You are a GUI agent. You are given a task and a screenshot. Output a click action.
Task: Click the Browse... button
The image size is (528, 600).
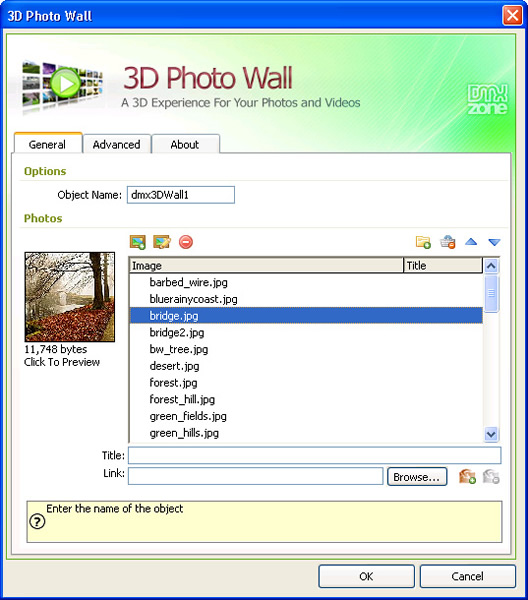(417, 477)
